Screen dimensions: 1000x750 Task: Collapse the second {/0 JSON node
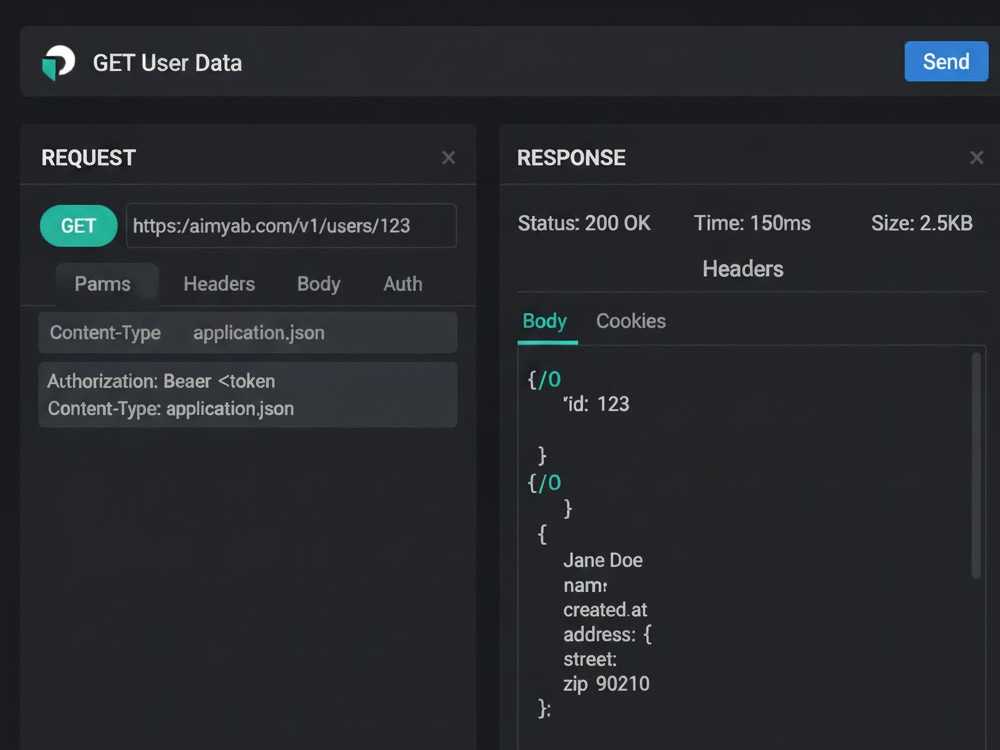pos(544,483)
